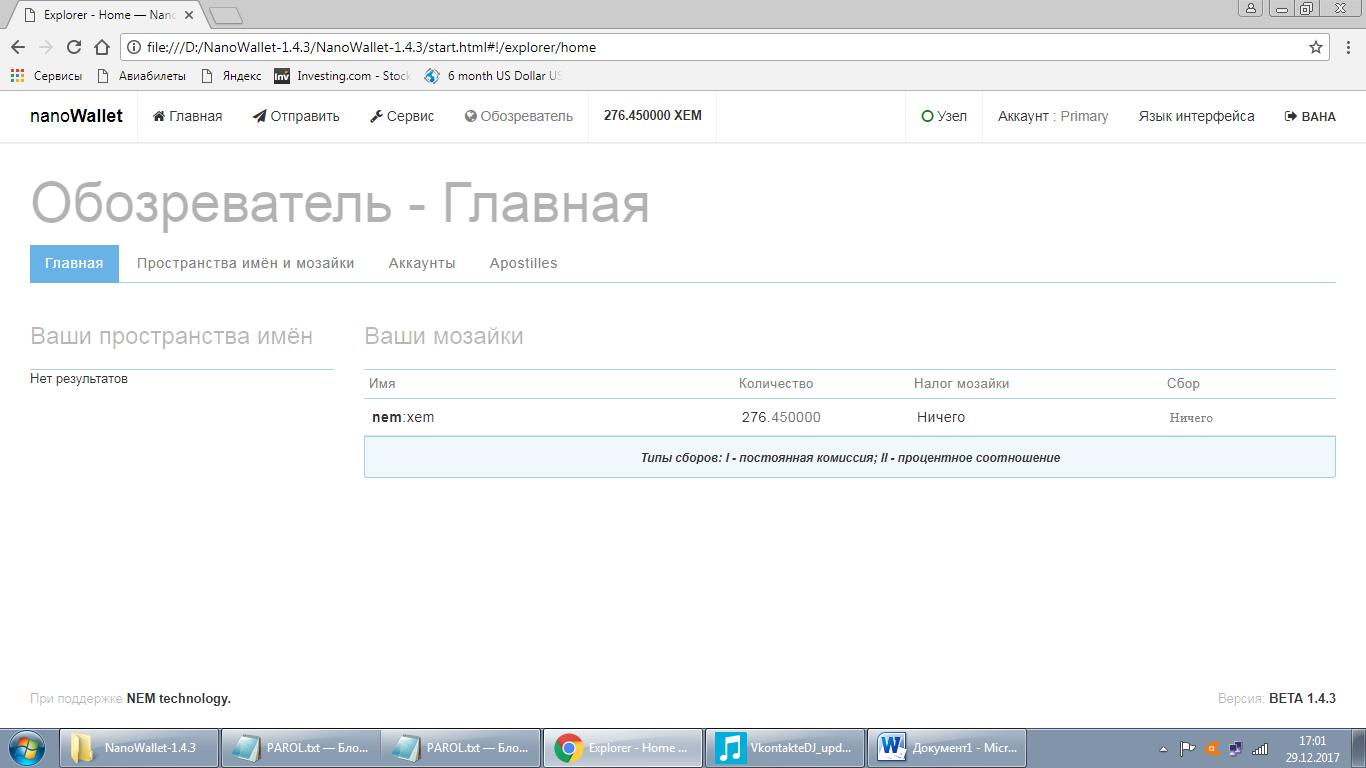The image size is (1366, 768).
Task: Expand Сервис services menu
Action: [x=402, y=116]
